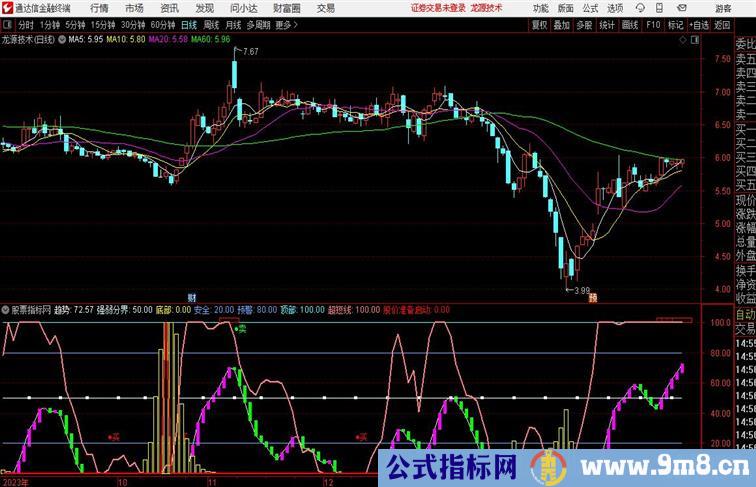This screenshot has width=756, height=487.
Task: Click the 7.67 high price marker
Action: point(249,51)
